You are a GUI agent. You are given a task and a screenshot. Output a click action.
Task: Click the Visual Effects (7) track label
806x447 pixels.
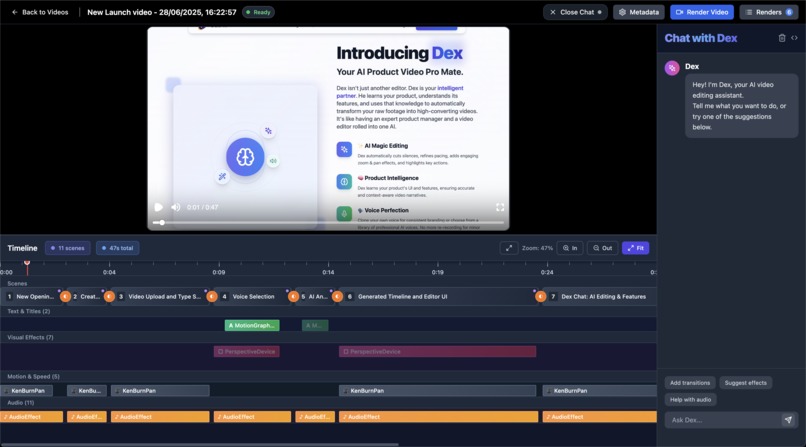tap(30, 338)
